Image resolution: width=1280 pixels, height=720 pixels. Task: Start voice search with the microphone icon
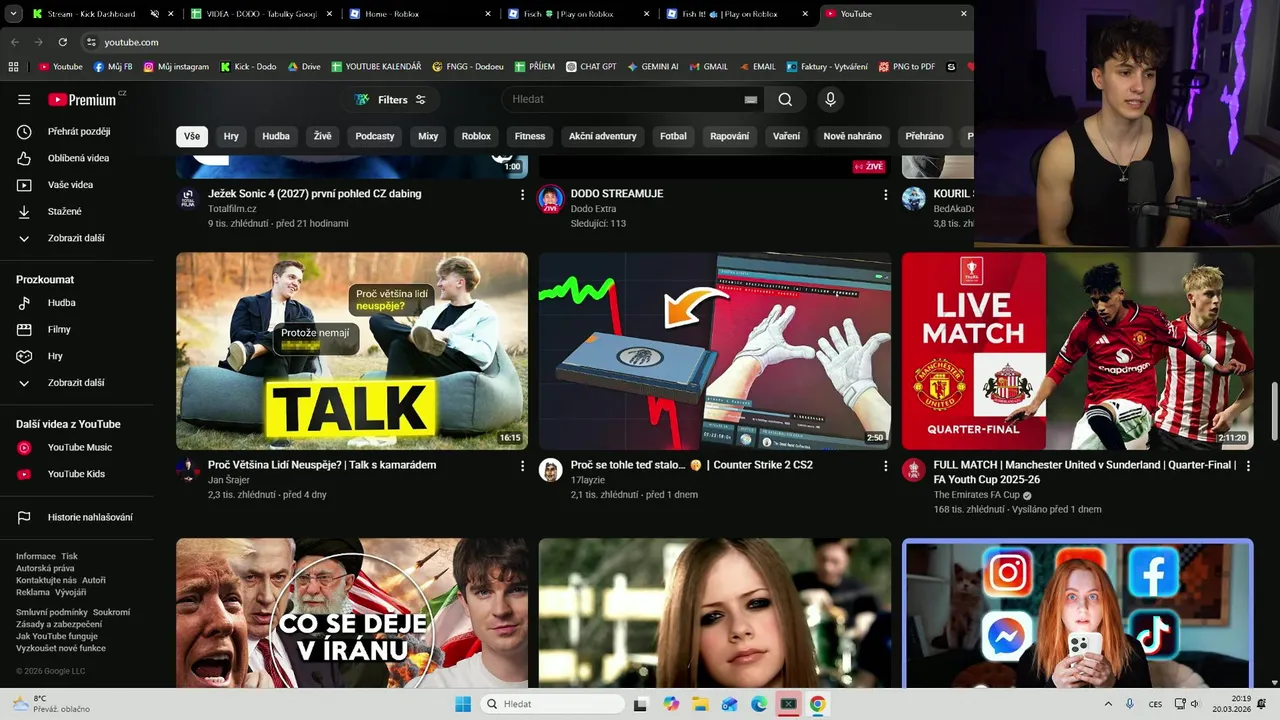coord(830,99)
